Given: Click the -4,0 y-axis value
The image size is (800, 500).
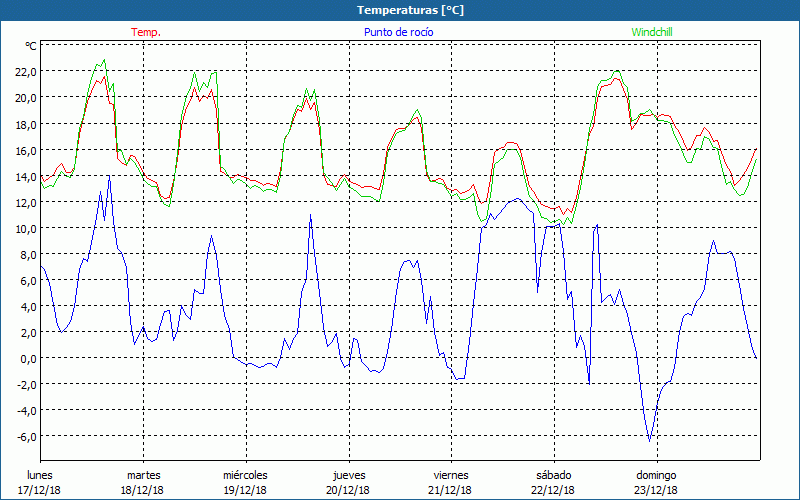Looking at the screenshot, I should point(26,411).
